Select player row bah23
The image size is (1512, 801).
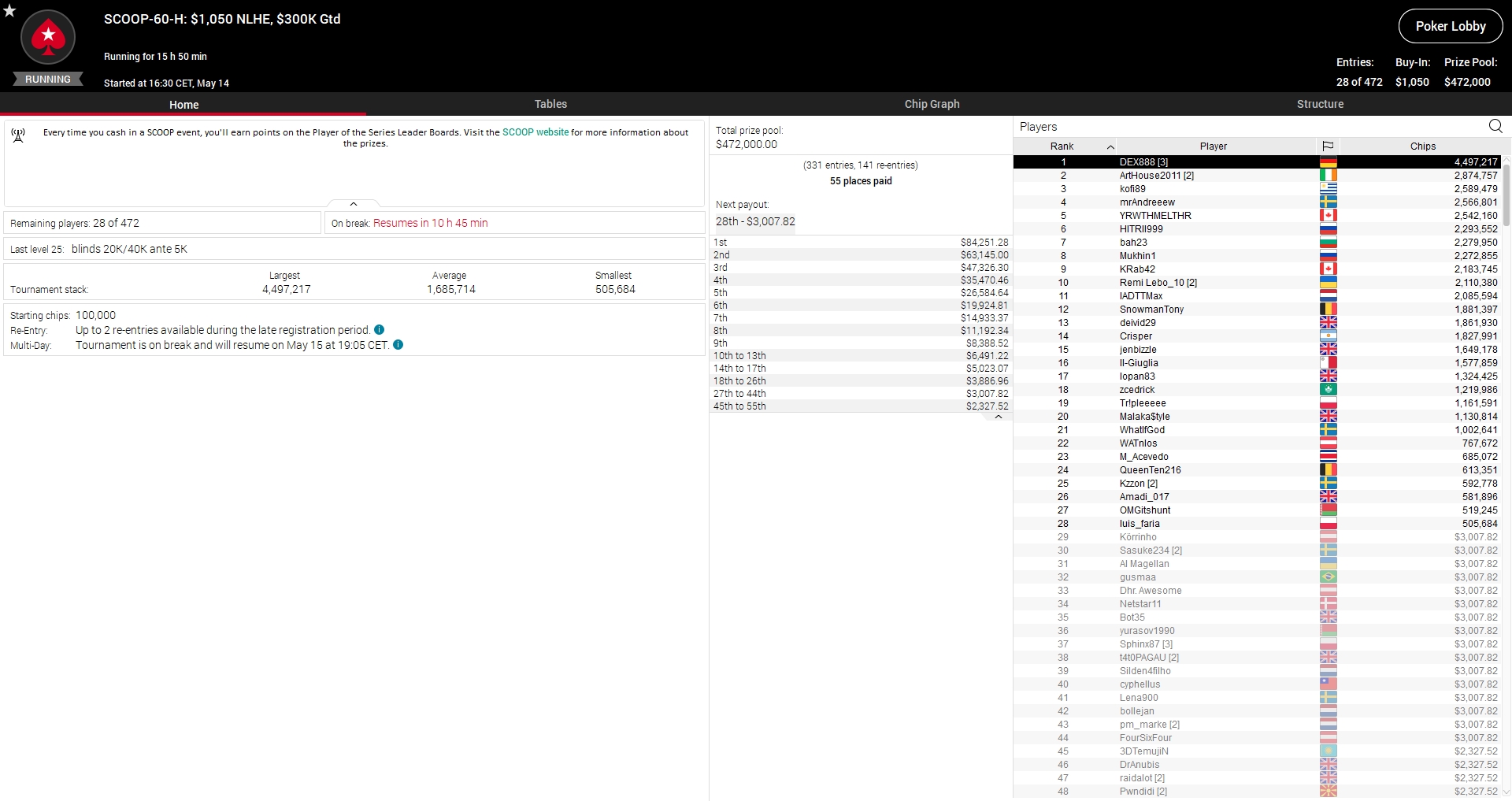pos(1258,243)
